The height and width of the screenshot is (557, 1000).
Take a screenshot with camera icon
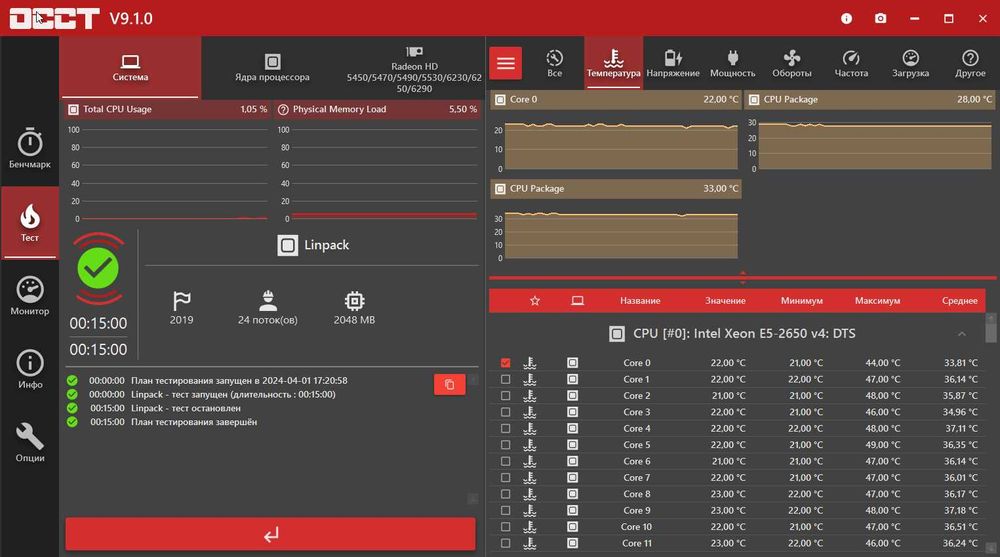[x=880, y=19]
